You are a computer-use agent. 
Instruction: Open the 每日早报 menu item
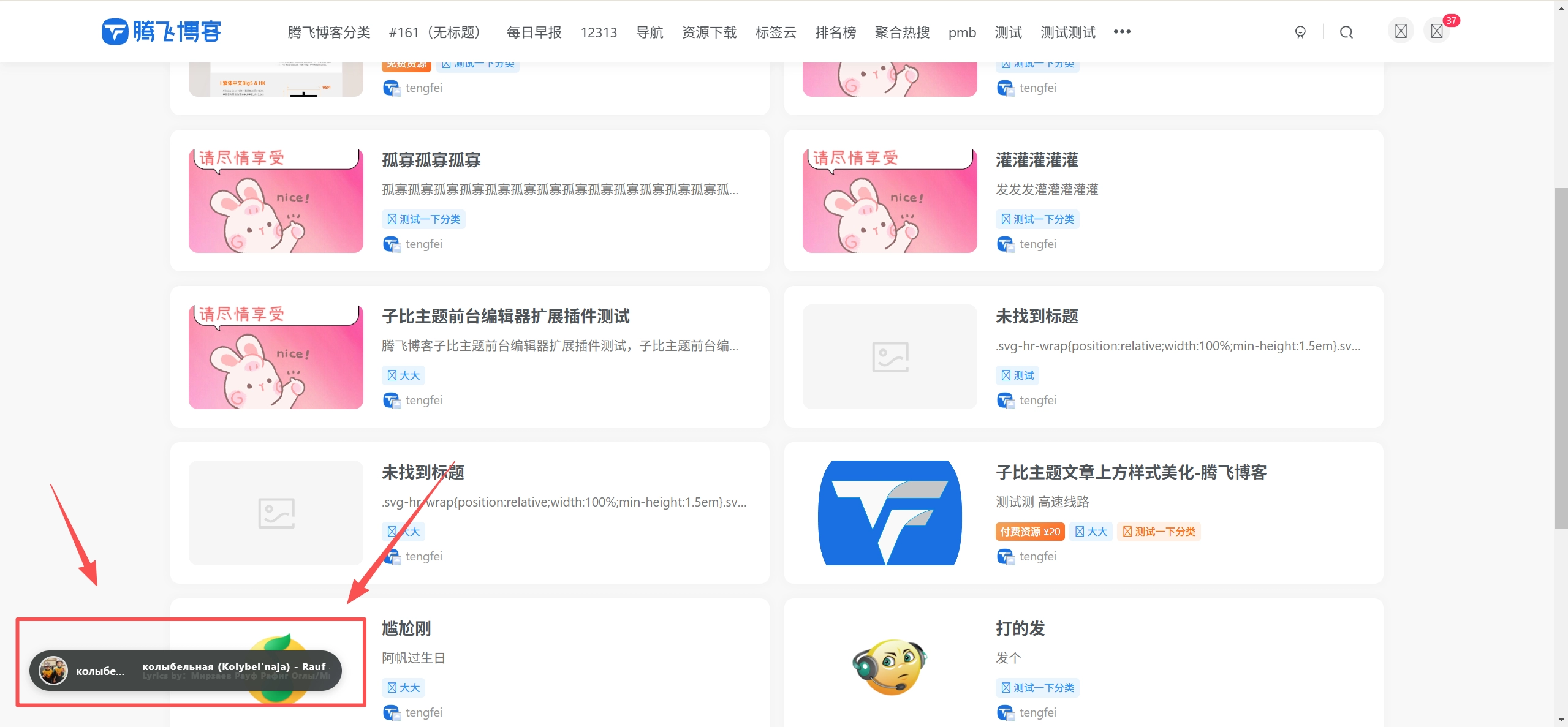click(x=533, y=32)
